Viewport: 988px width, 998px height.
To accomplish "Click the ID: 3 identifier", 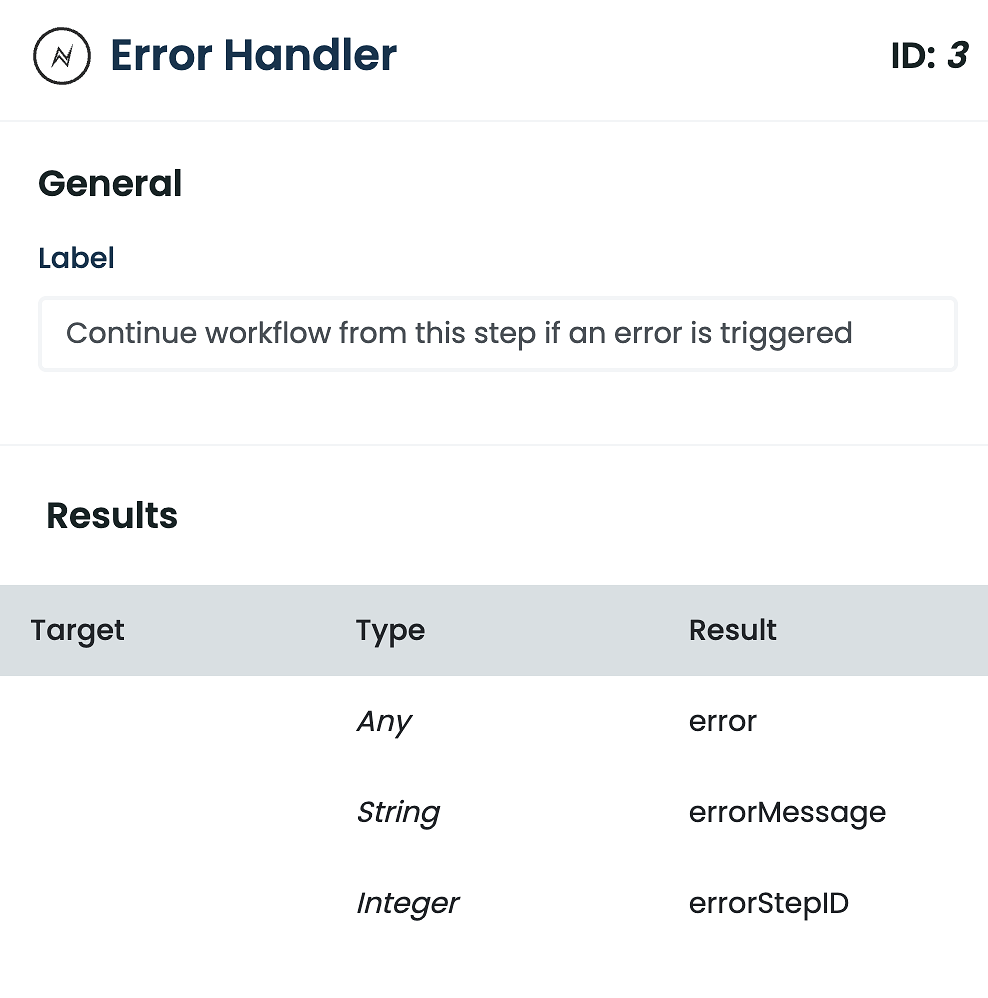I will tap(930, 57).
